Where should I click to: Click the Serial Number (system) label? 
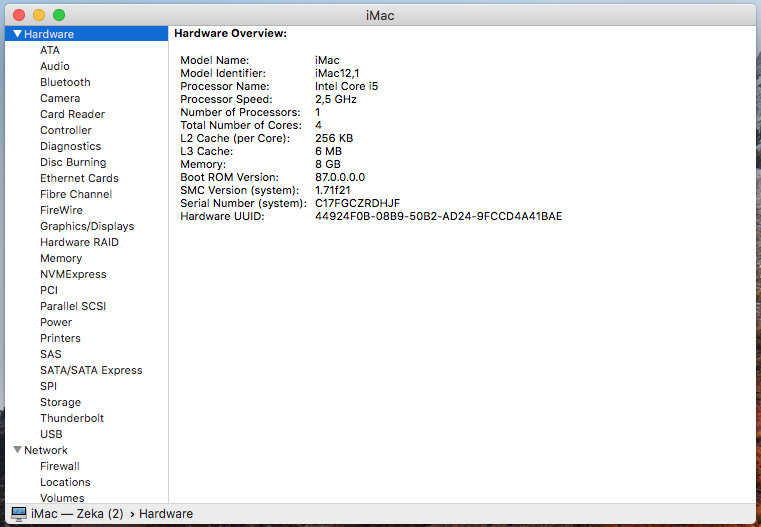(x=243, y=203)
